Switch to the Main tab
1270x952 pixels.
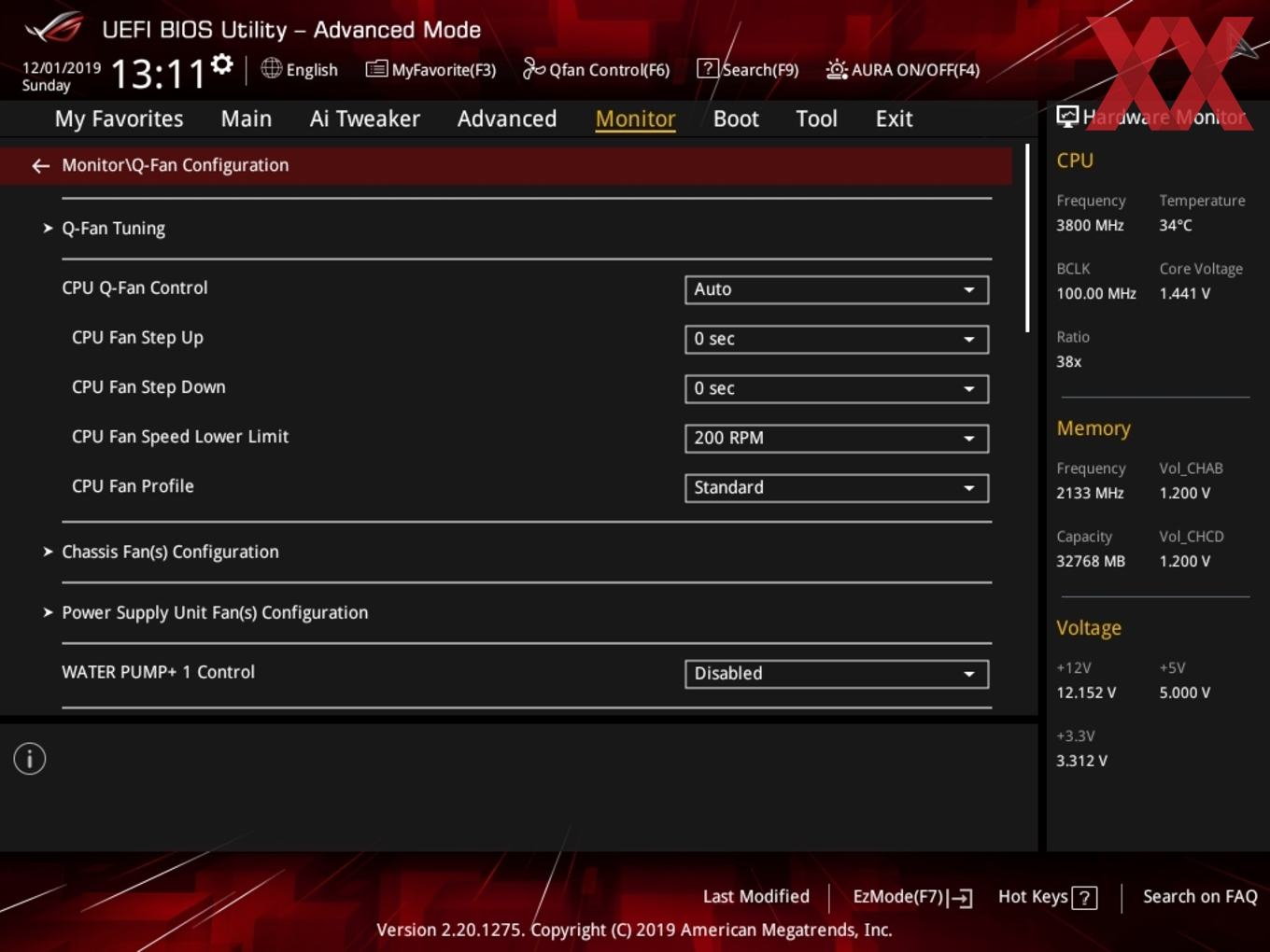pyautogui.click(x=247, y=119)
